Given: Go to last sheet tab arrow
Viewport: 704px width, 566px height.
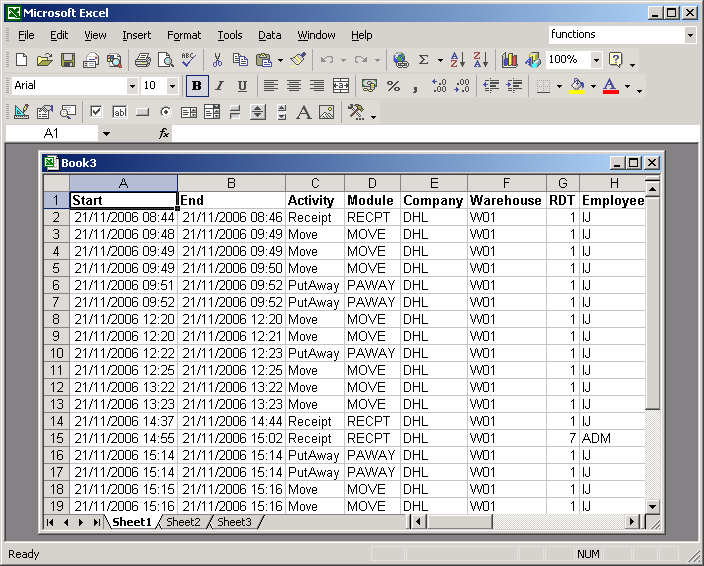Looking at the screenshot, I should coord(97,522).
